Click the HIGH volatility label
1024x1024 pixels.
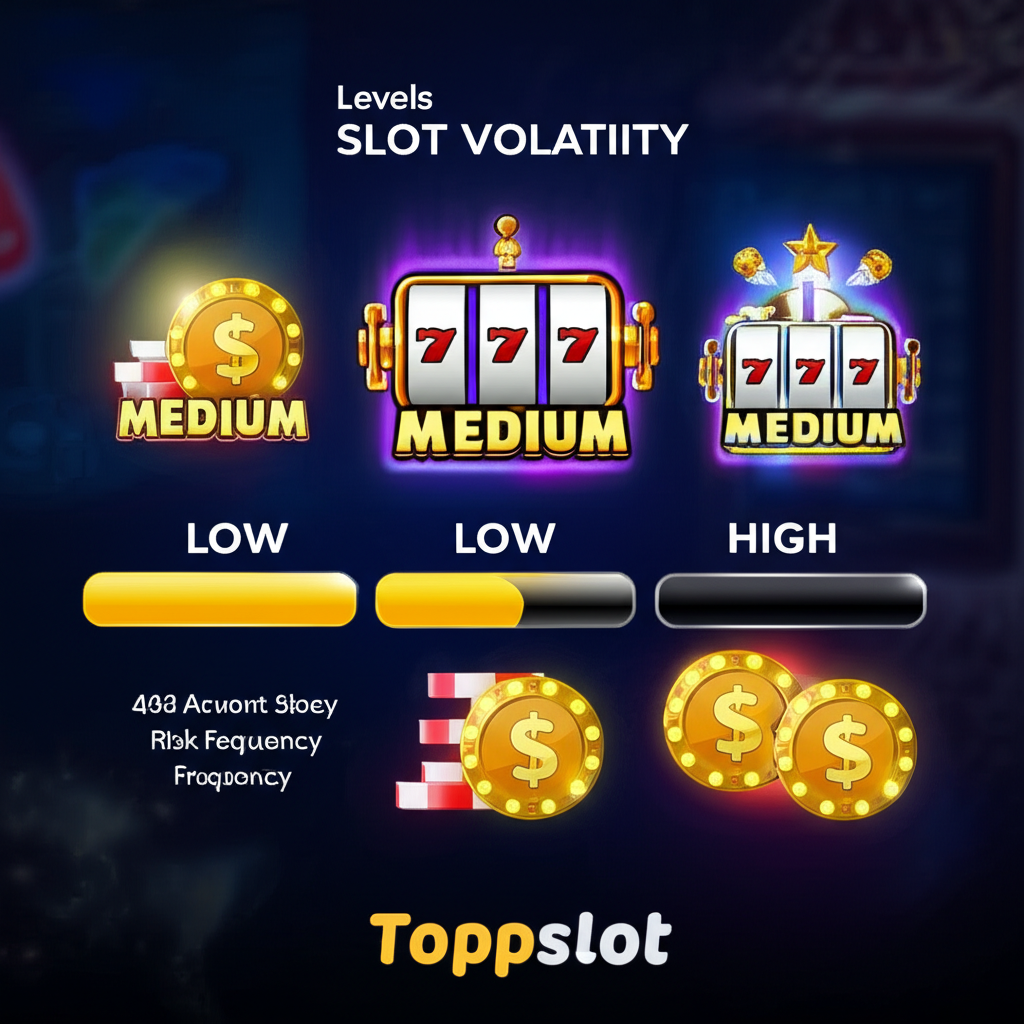tap(782, 539)
